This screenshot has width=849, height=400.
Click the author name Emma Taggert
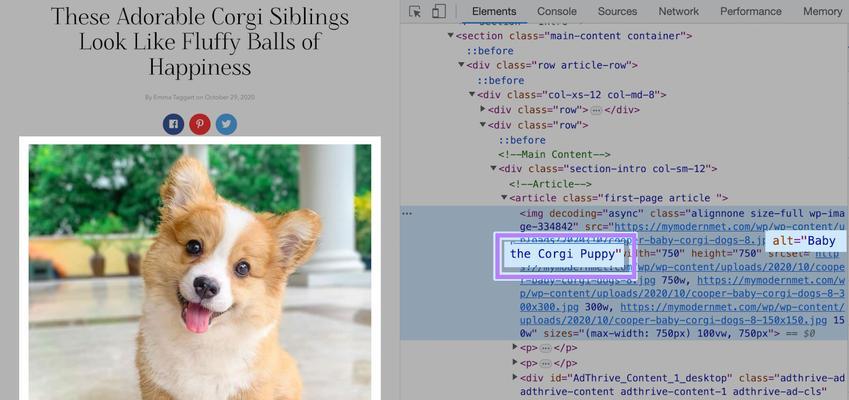click(x=173, y=97)
